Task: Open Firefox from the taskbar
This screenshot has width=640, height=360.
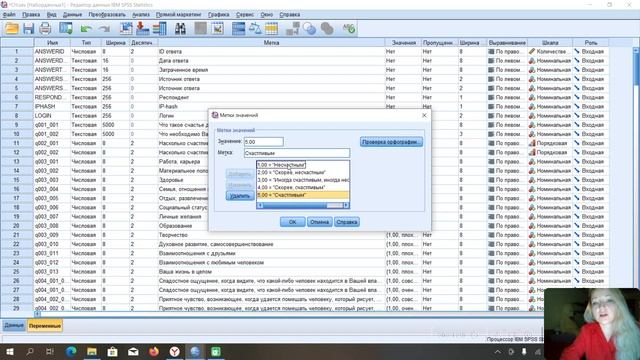Action: click(154, 351)
